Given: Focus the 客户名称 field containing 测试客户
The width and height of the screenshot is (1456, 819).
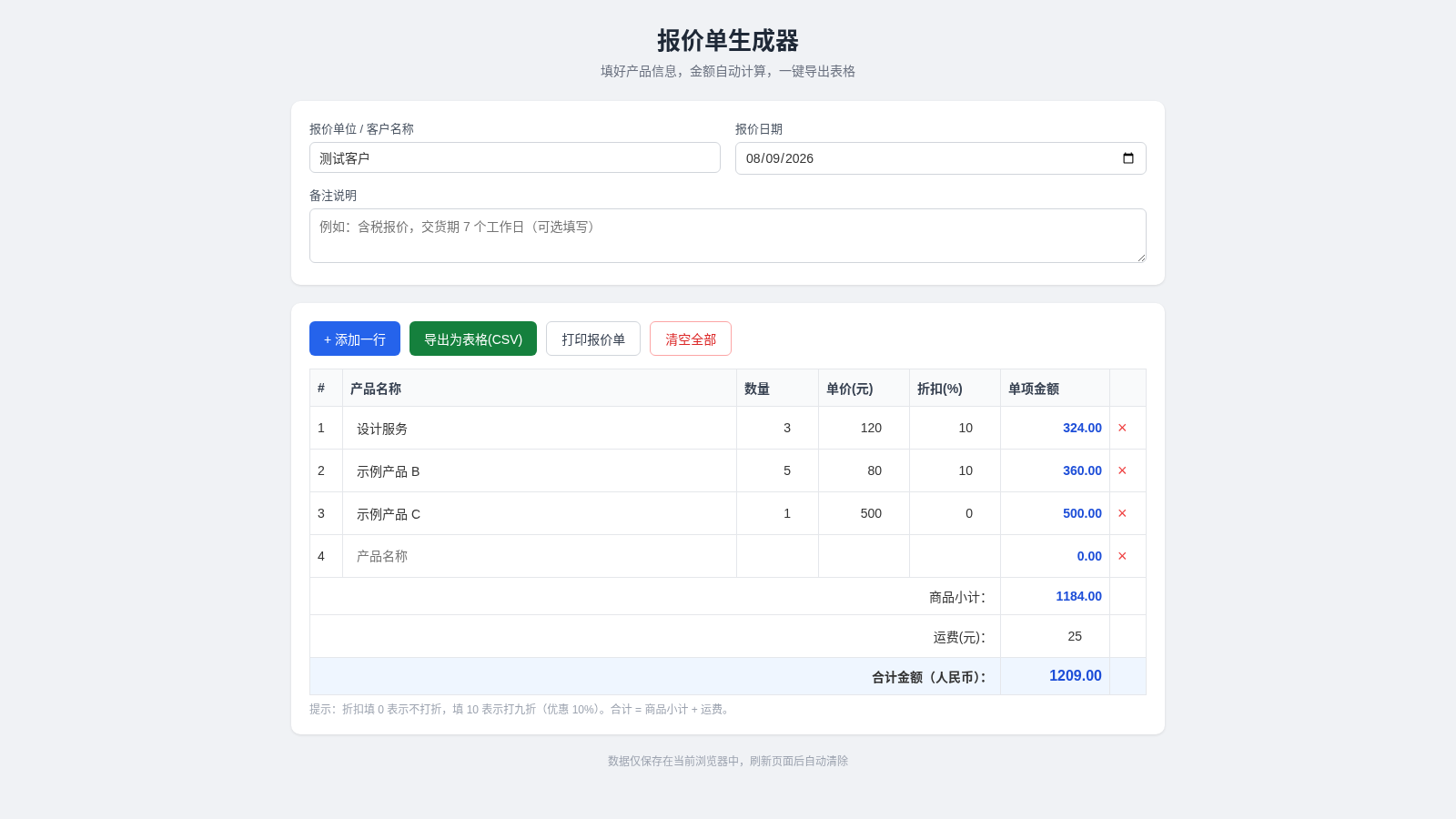Looking at the screenshot, I should [515, 157].
